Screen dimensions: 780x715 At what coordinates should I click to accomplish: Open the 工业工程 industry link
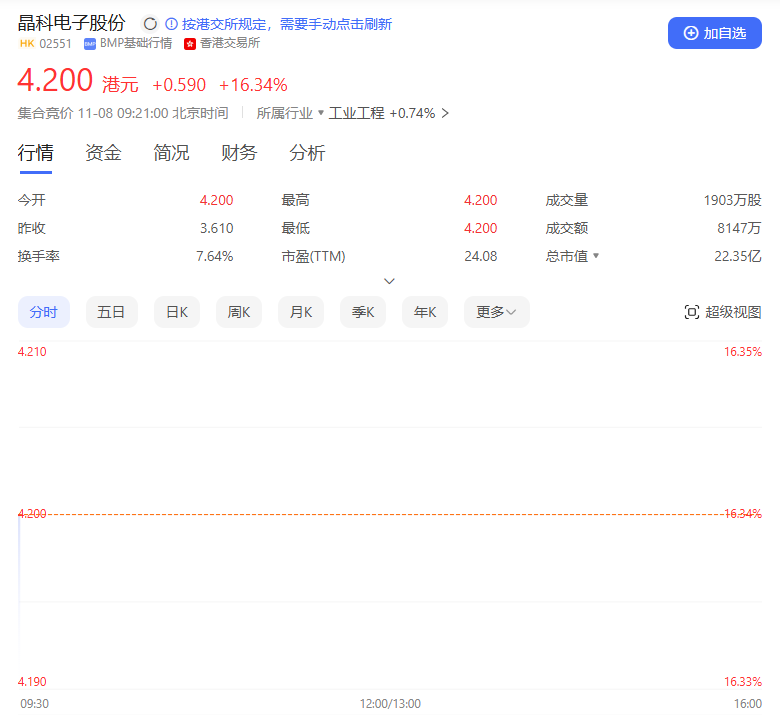(x=356, y=113)
